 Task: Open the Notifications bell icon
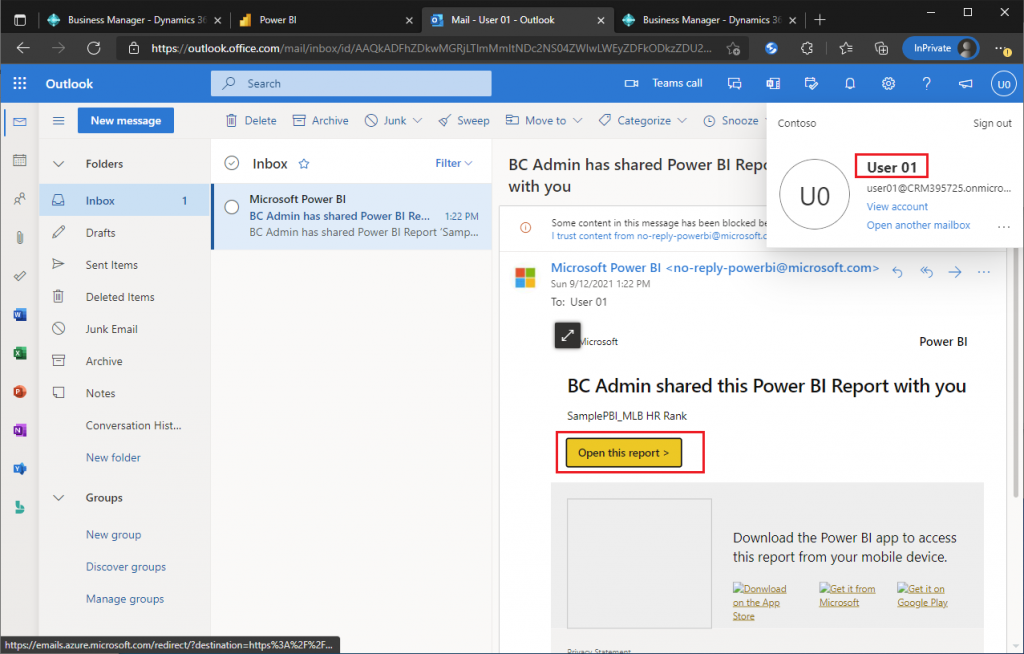click(850, 84)
